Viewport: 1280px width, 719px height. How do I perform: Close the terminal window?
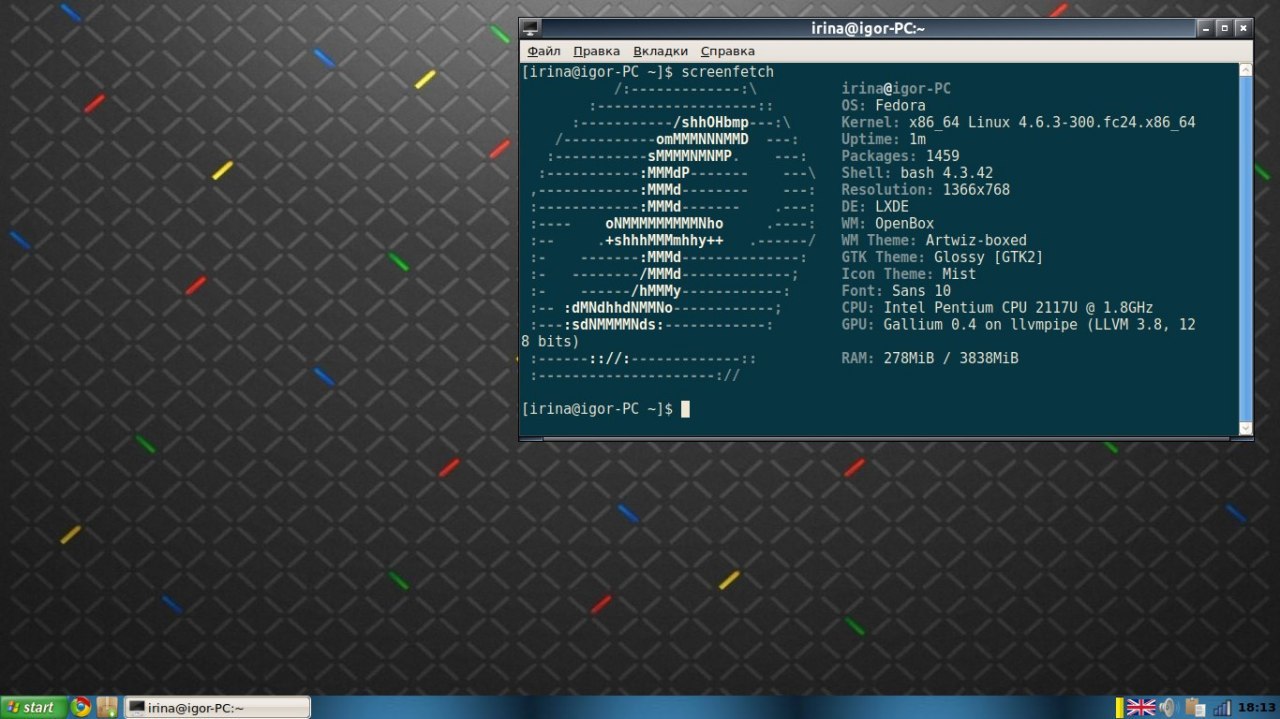pos(1243,28)
